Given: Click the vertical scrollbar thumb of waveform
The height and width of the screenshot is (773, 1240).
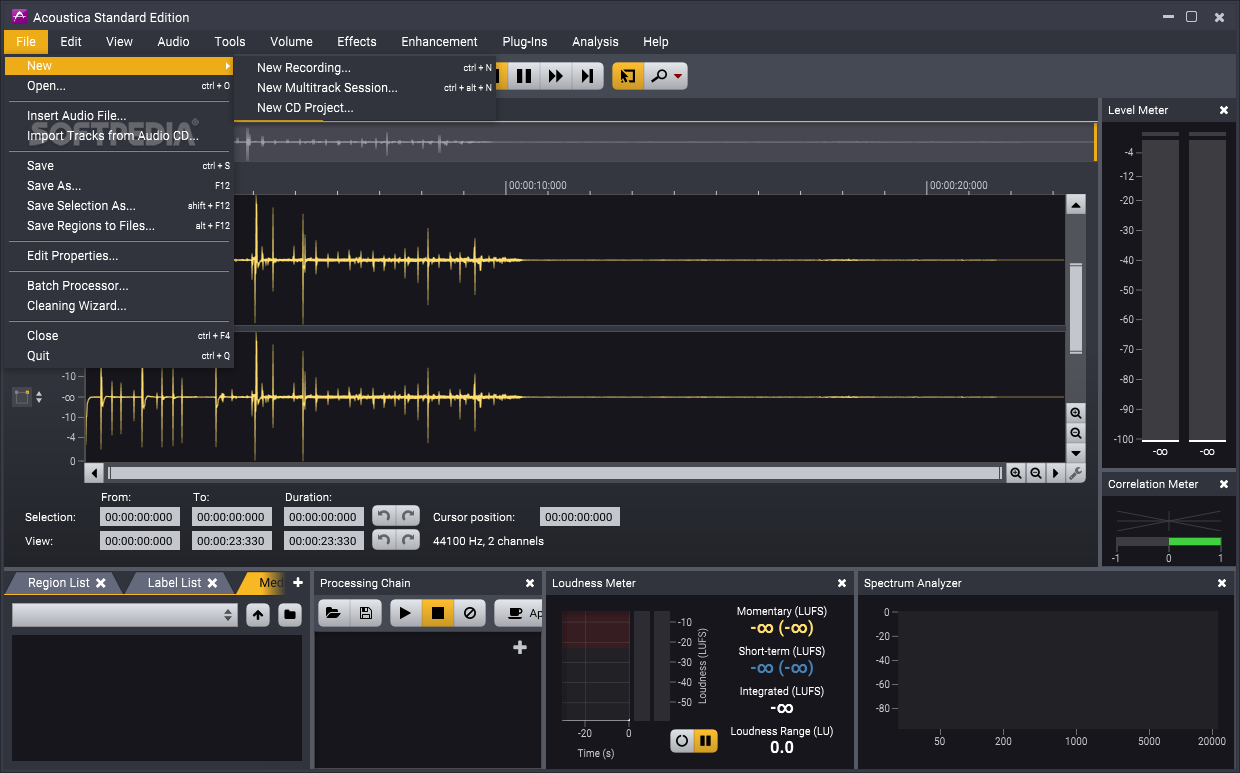Looking at the screenshot, I should pos(1076,308).
